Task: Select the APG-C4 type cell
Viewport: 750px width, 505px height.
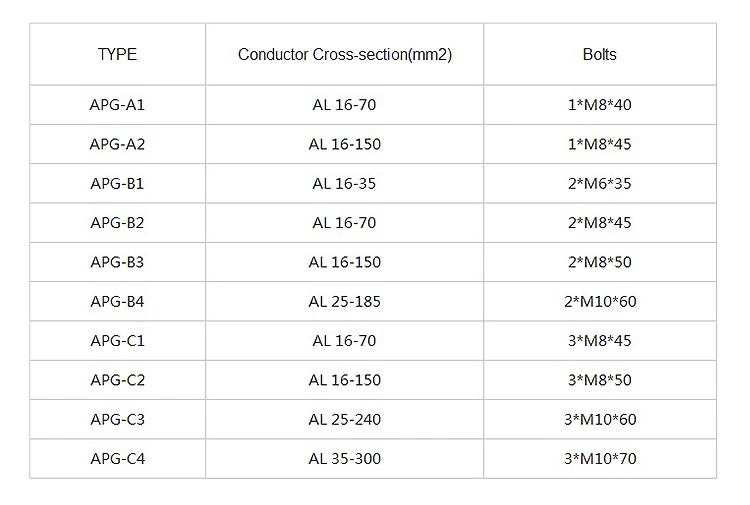Action: pos(117,459)
